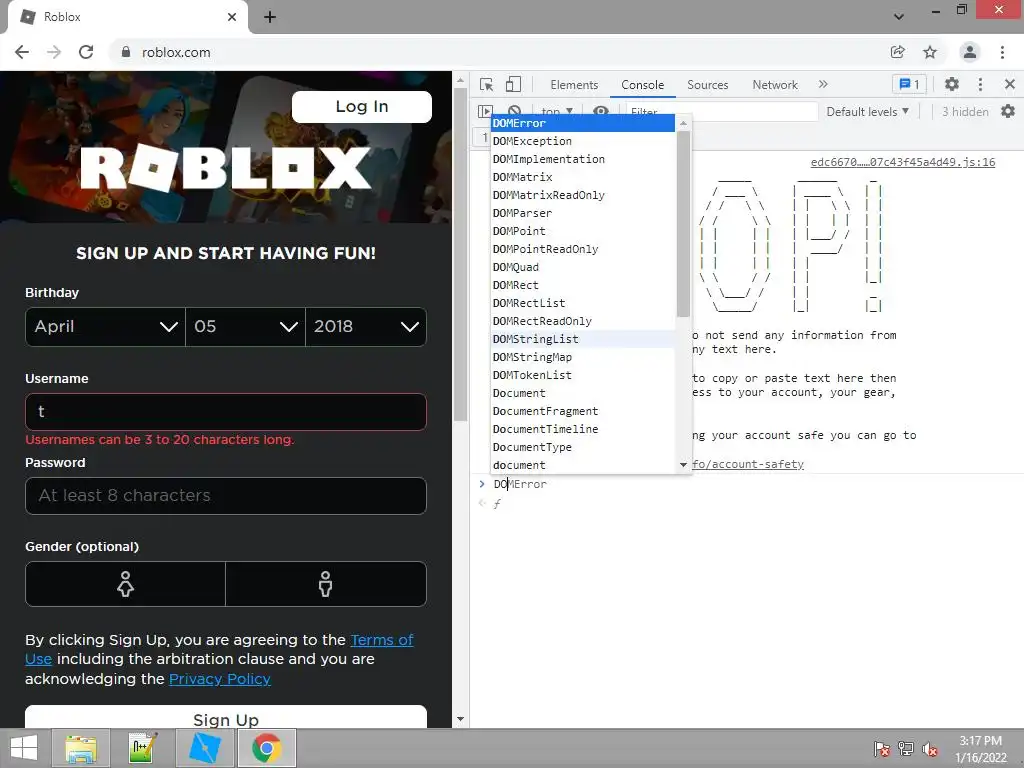Switch to the Network tab
Viewport: 1024px width, 768px height.
[x=775, y=85]
